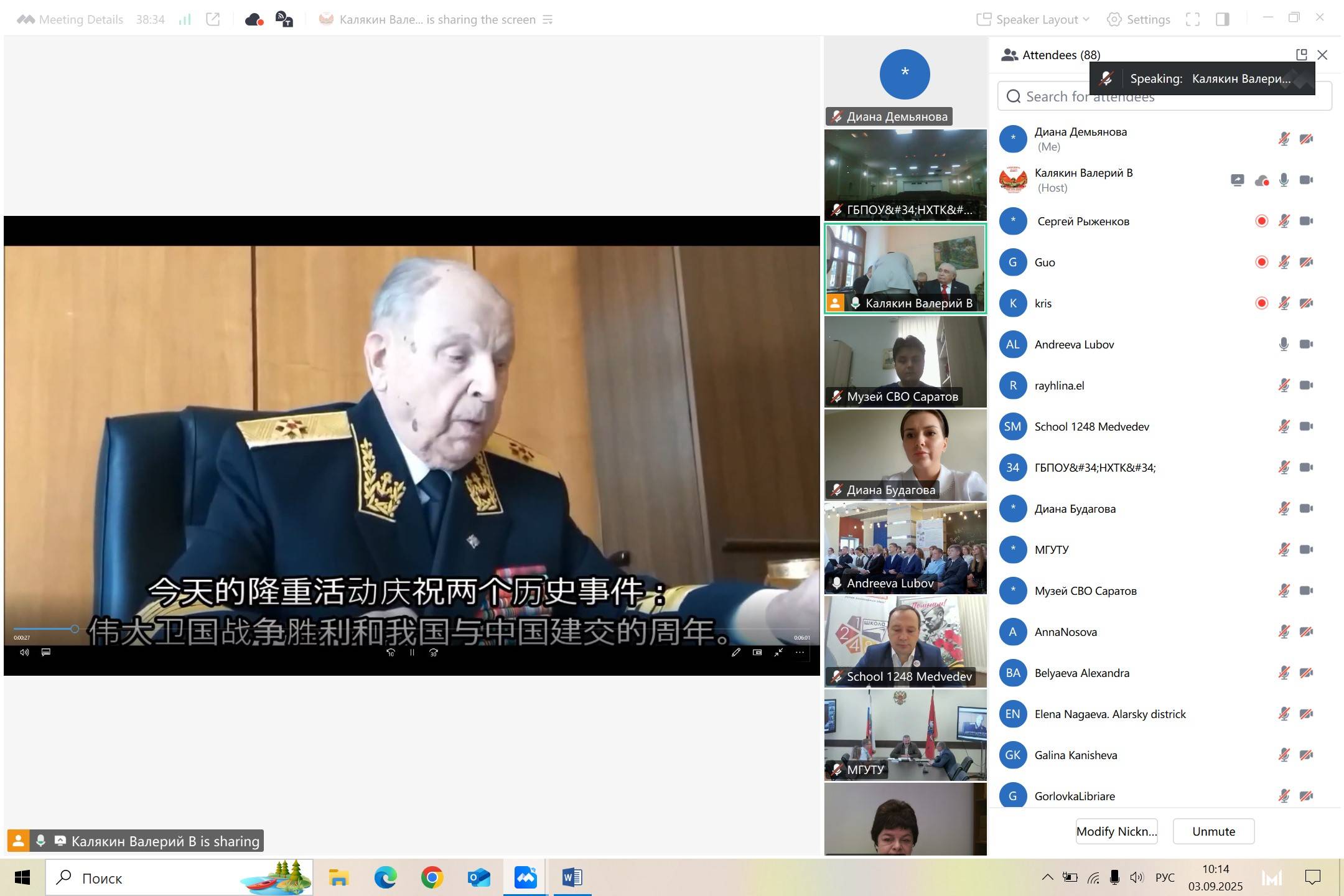
Task: Show hidden system tray icons chevron
Action: pyautogui.click(x=1048, y=877)
